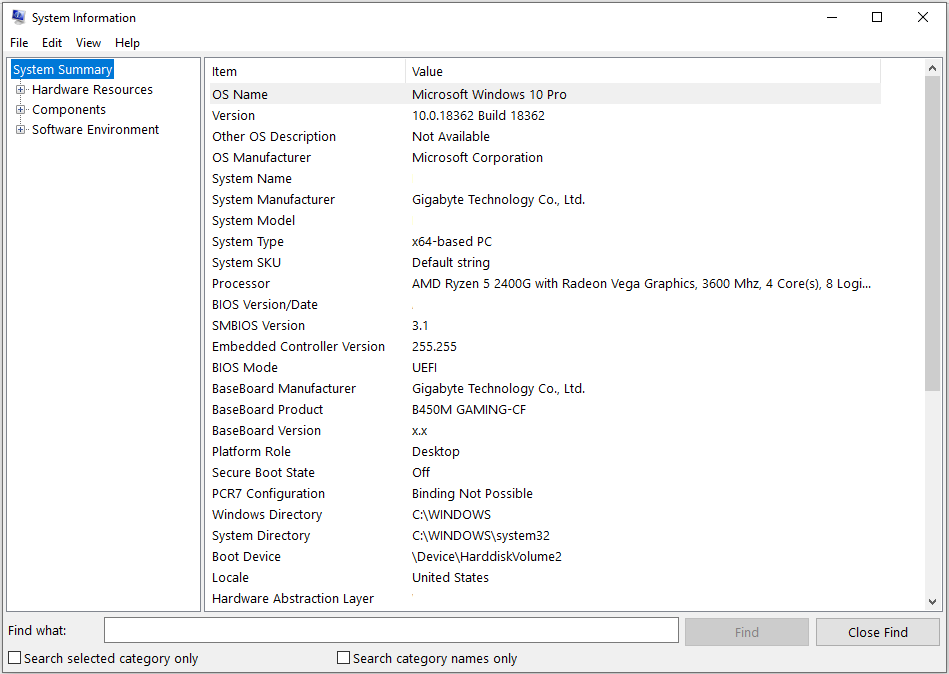
Task: Click the Close Find button
Action: (x=878, y=632)
